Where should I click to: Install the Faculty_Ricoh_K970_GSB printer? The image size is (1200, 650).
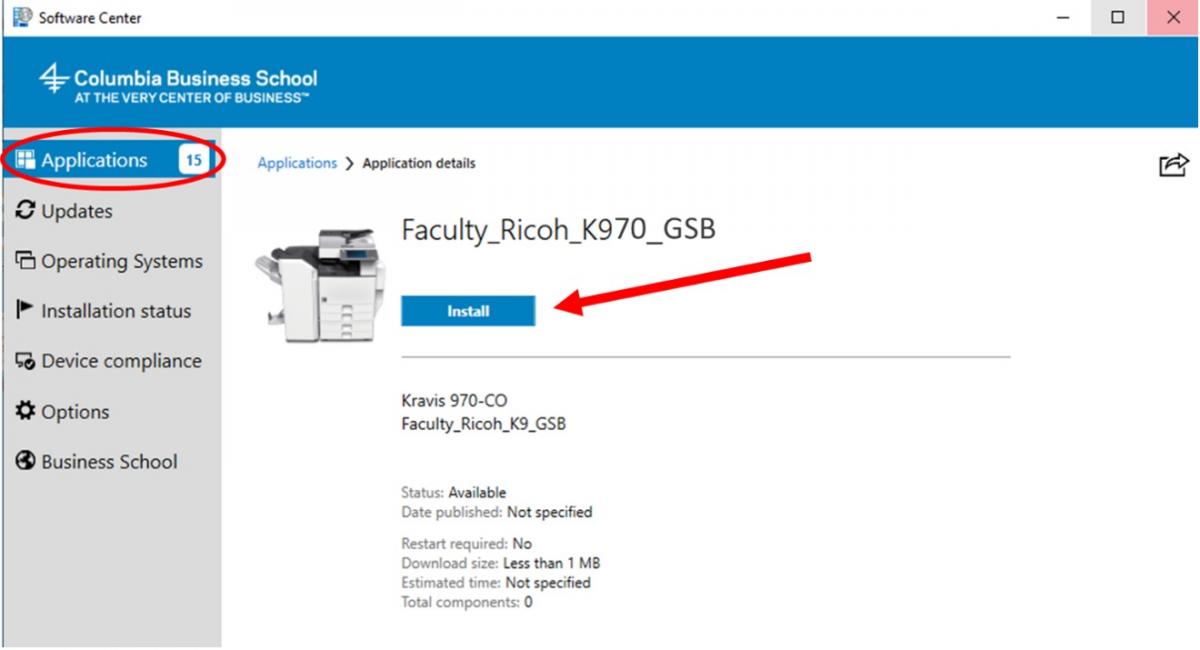[468, 311]
